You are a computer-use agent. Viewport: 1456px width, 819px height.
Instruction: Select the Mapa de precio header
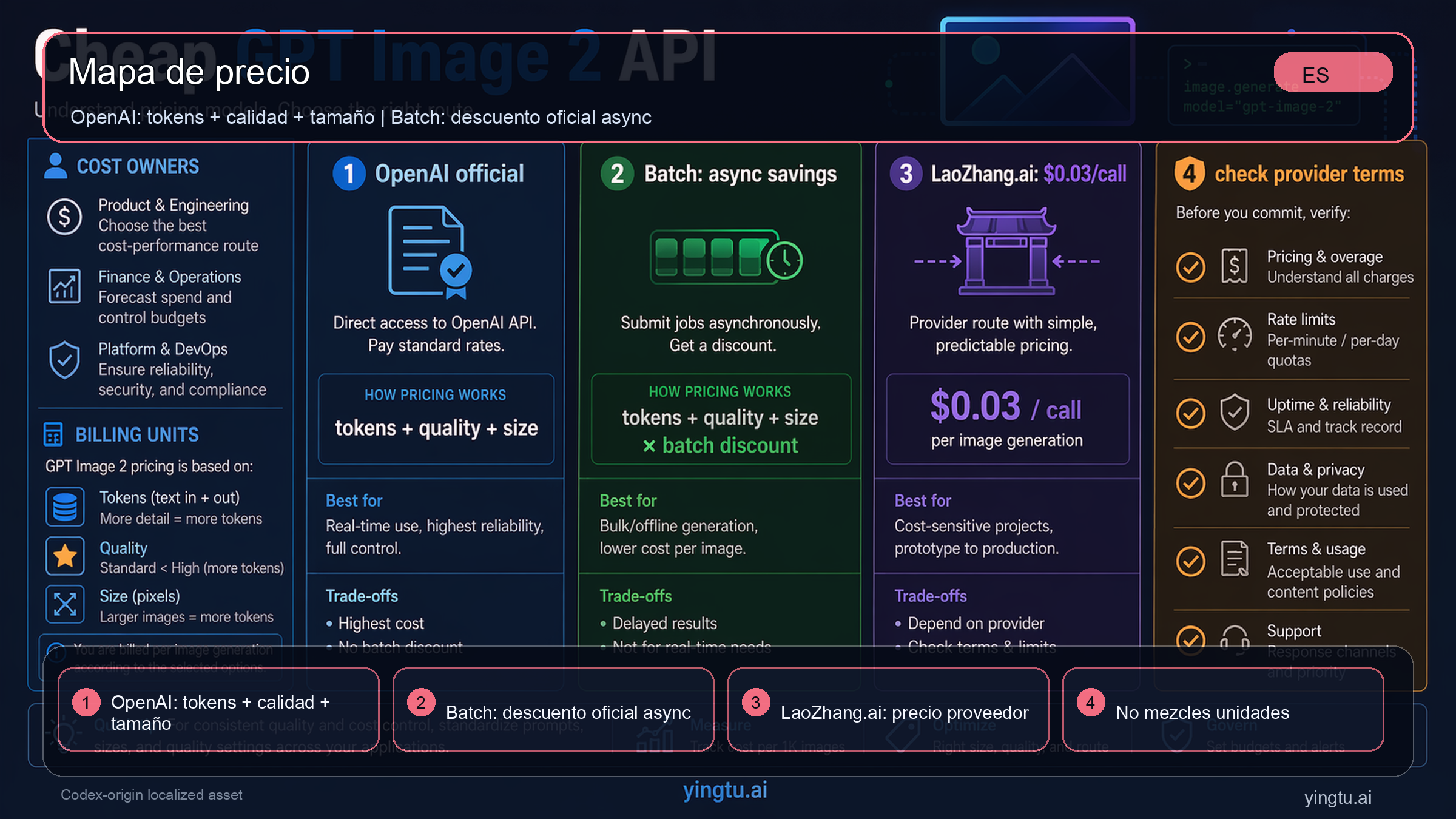pyautogui.click(x=189, y=73)
